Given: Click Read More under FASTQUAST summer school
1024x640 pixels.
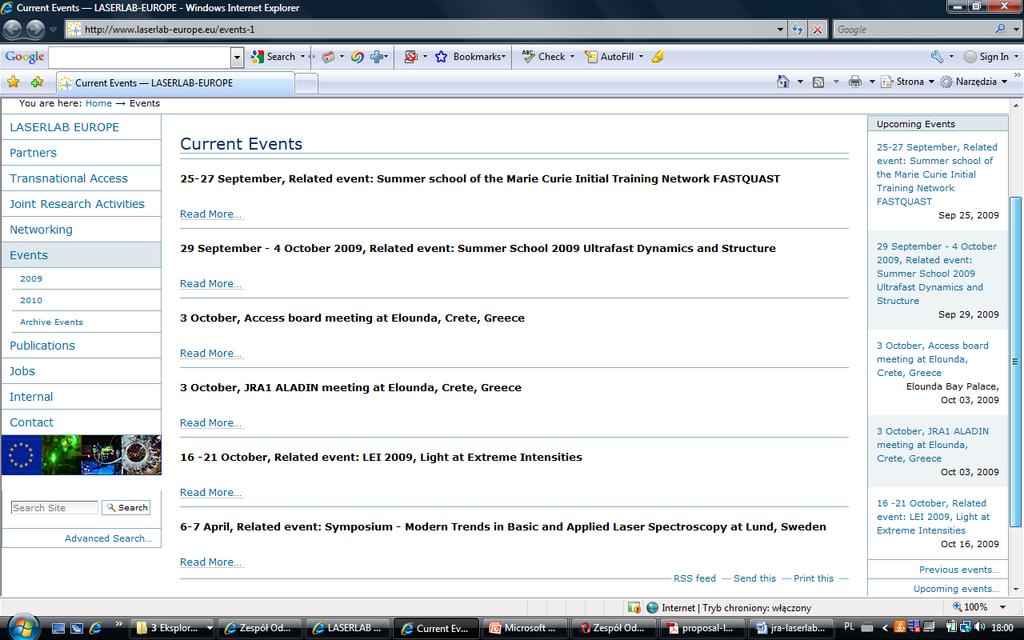Looking at the screenshot, I should click(211, 214).
